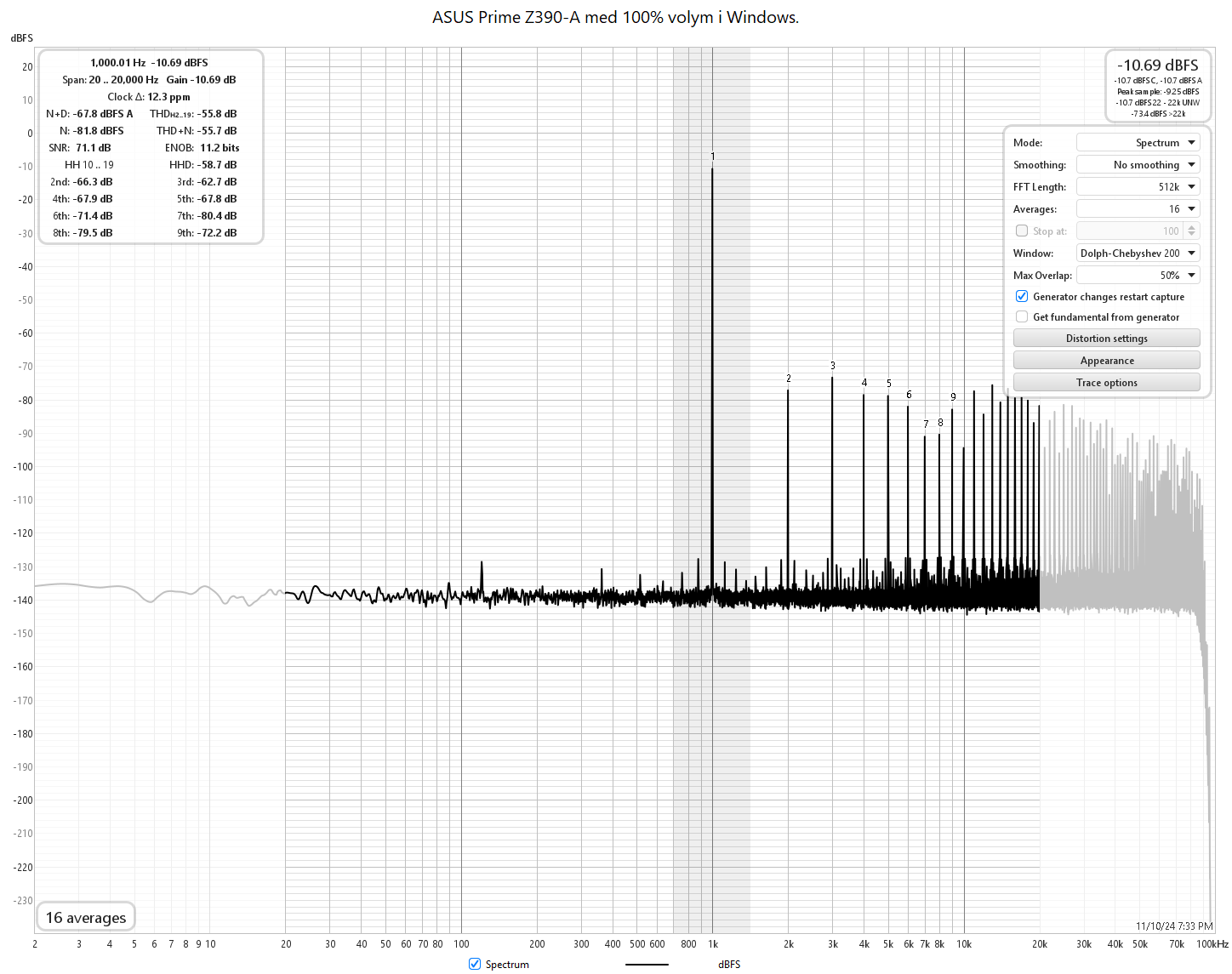Enable the Stop at checkbox
Image resolution: width=1232 pixels, height=974 pixels.
click(x=1021, y=231)
